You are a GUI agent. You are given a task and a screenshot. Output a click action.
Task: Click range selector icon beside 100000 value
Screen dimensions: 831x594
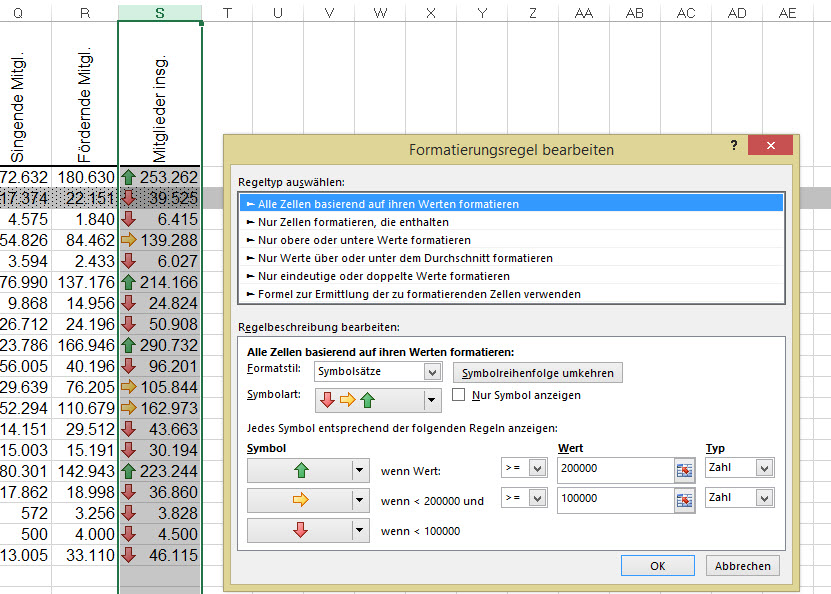pyautogui.click(x=685, y=499)
